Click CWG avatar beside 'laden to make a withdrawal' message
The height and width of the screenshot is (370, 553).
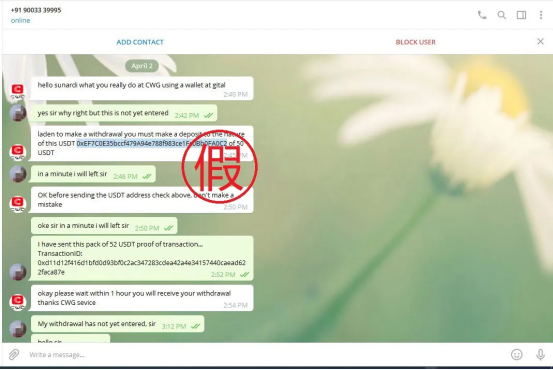17,152
